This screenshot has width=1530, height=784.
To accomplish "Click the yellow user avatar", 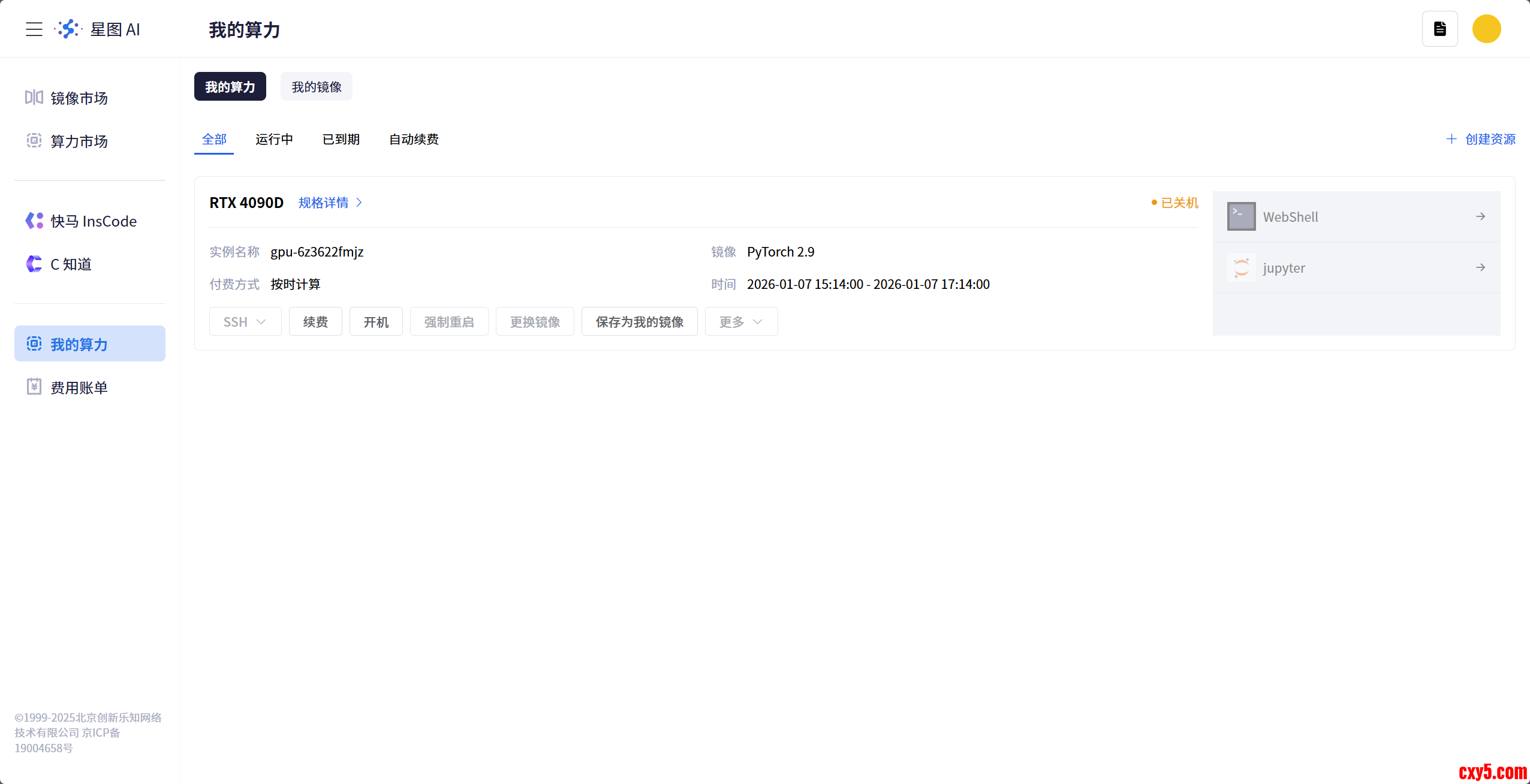I will (1486, 29).
